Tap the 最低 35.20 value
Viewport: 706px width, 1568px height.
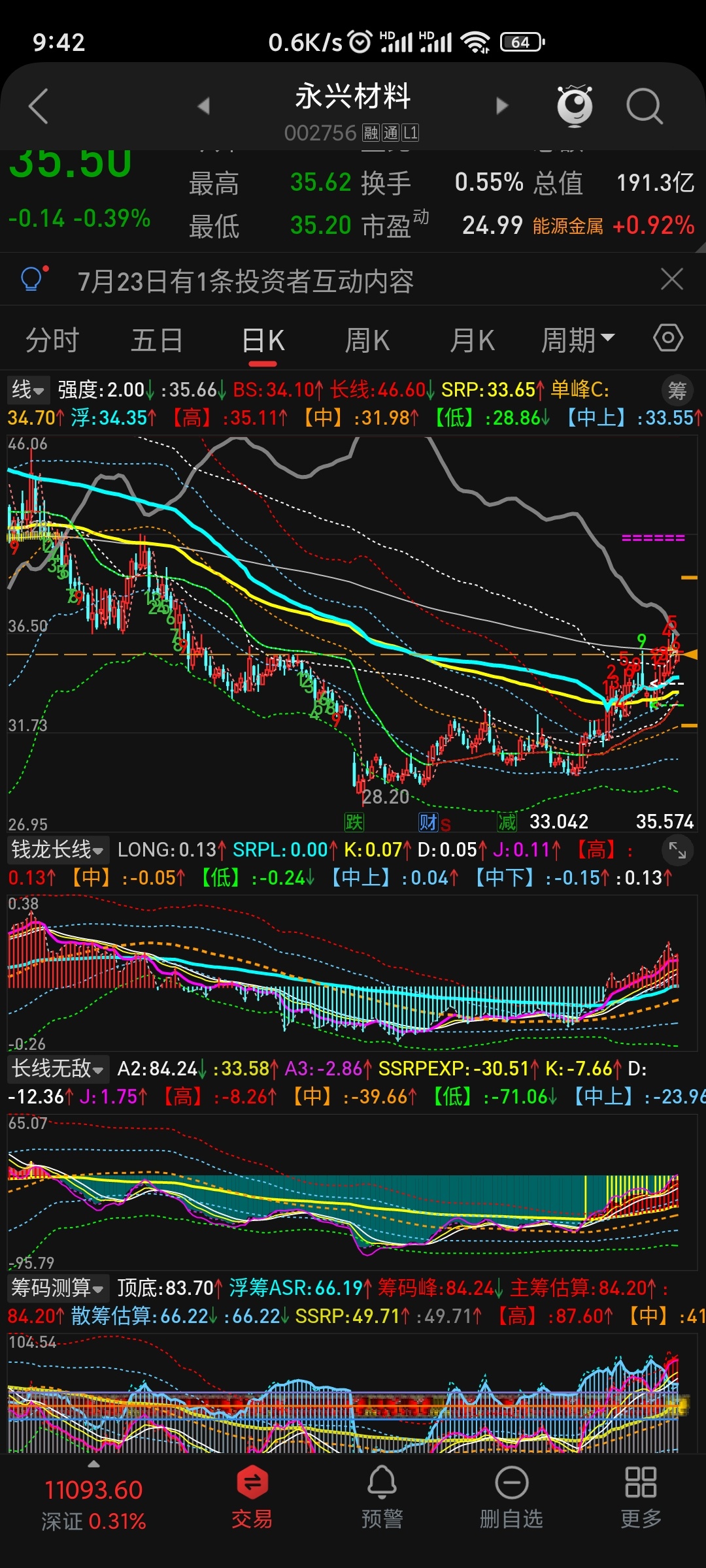point(321,225)
